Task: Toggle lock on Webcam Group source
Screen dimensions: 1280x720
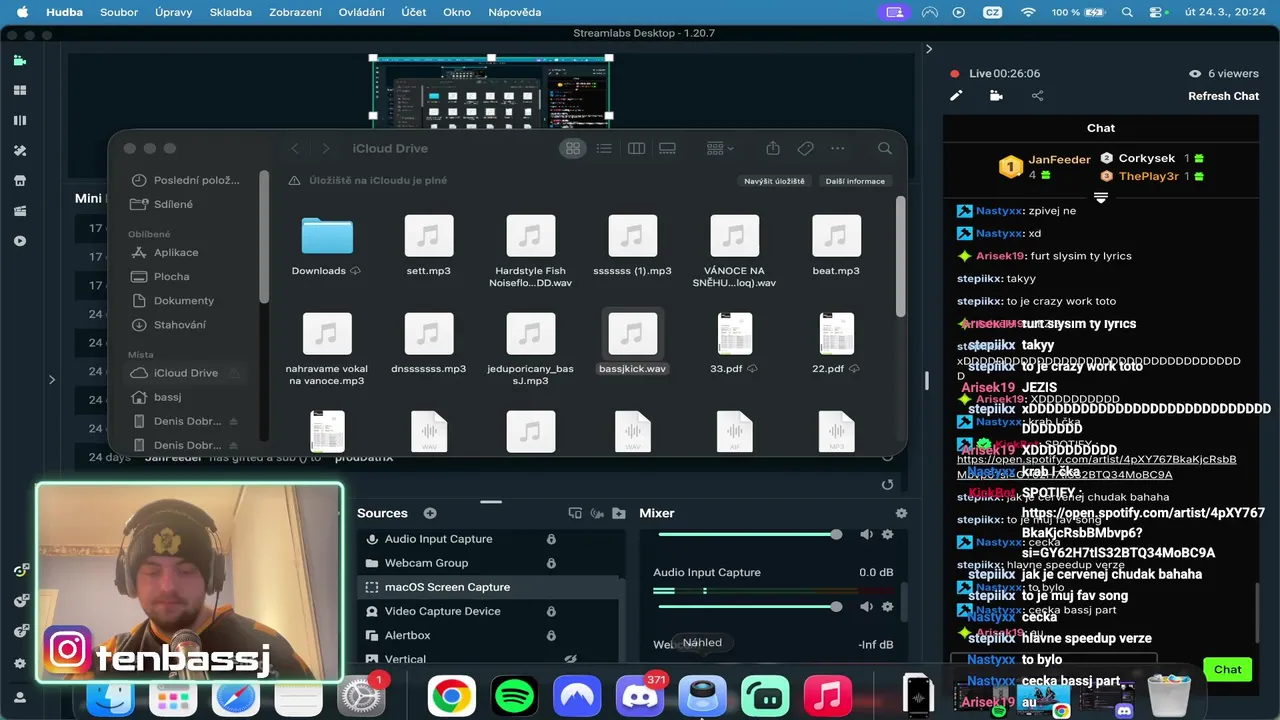Action: pos(551,563)
